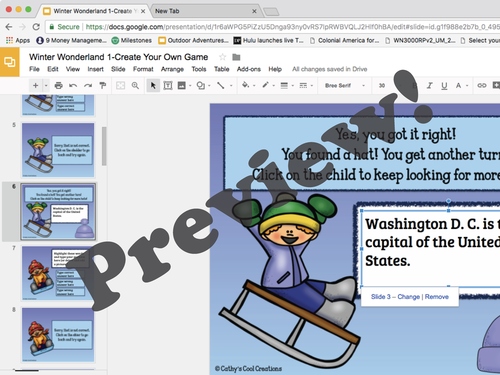Image resolution: width=500 pixels, height=375 pixels.
Task: Click the presentation title text
Action: point(118,57)
